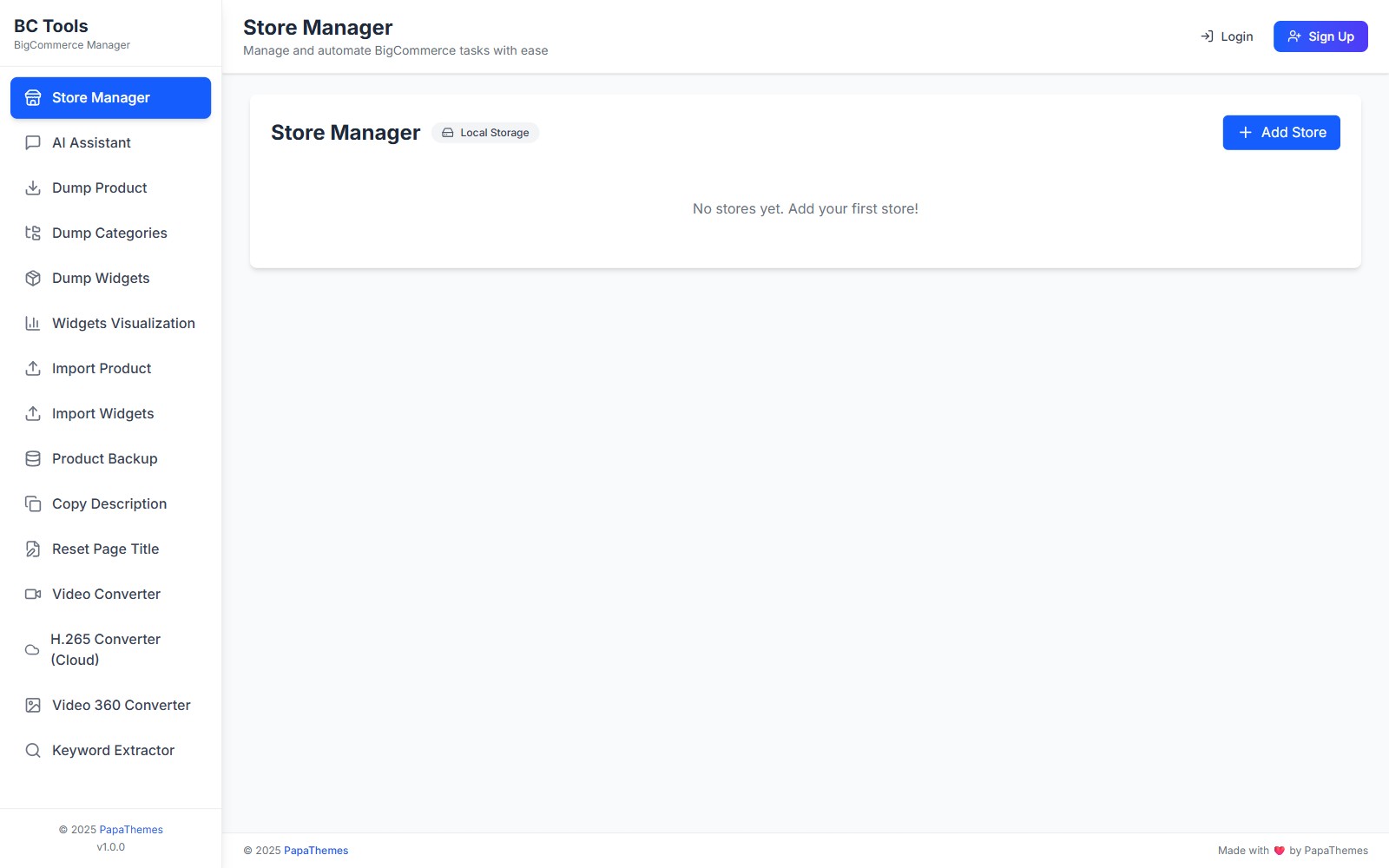The image size is (1389, 868).
Task: Click the Reset Page Title file icon
Action: point(33,549)
